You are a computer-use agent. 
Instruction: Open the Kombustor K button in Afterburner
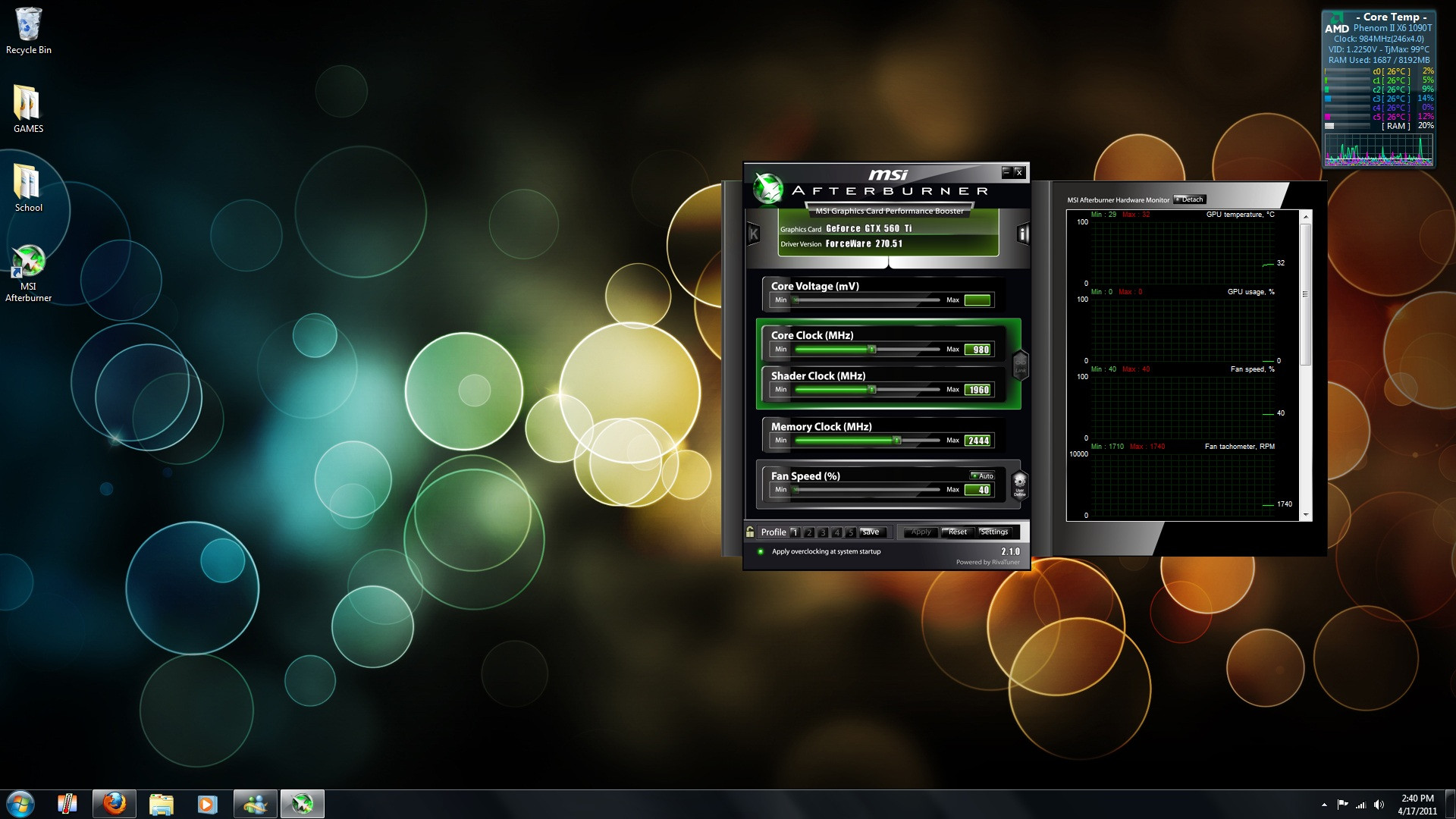click(x=754, y=234)
